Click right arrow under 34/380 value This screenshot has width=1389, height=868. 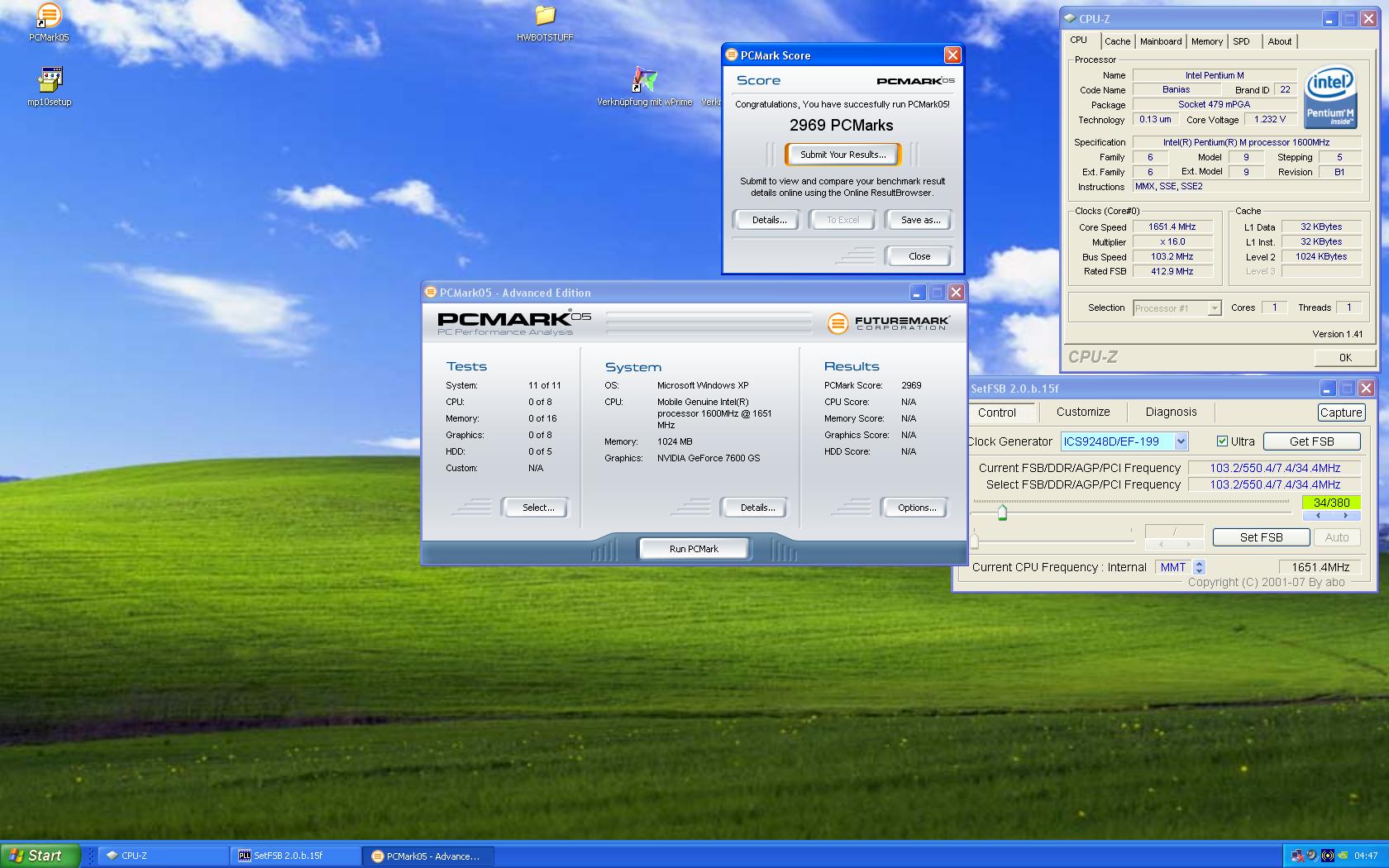pyautogui.click(x=1346, y=515)
